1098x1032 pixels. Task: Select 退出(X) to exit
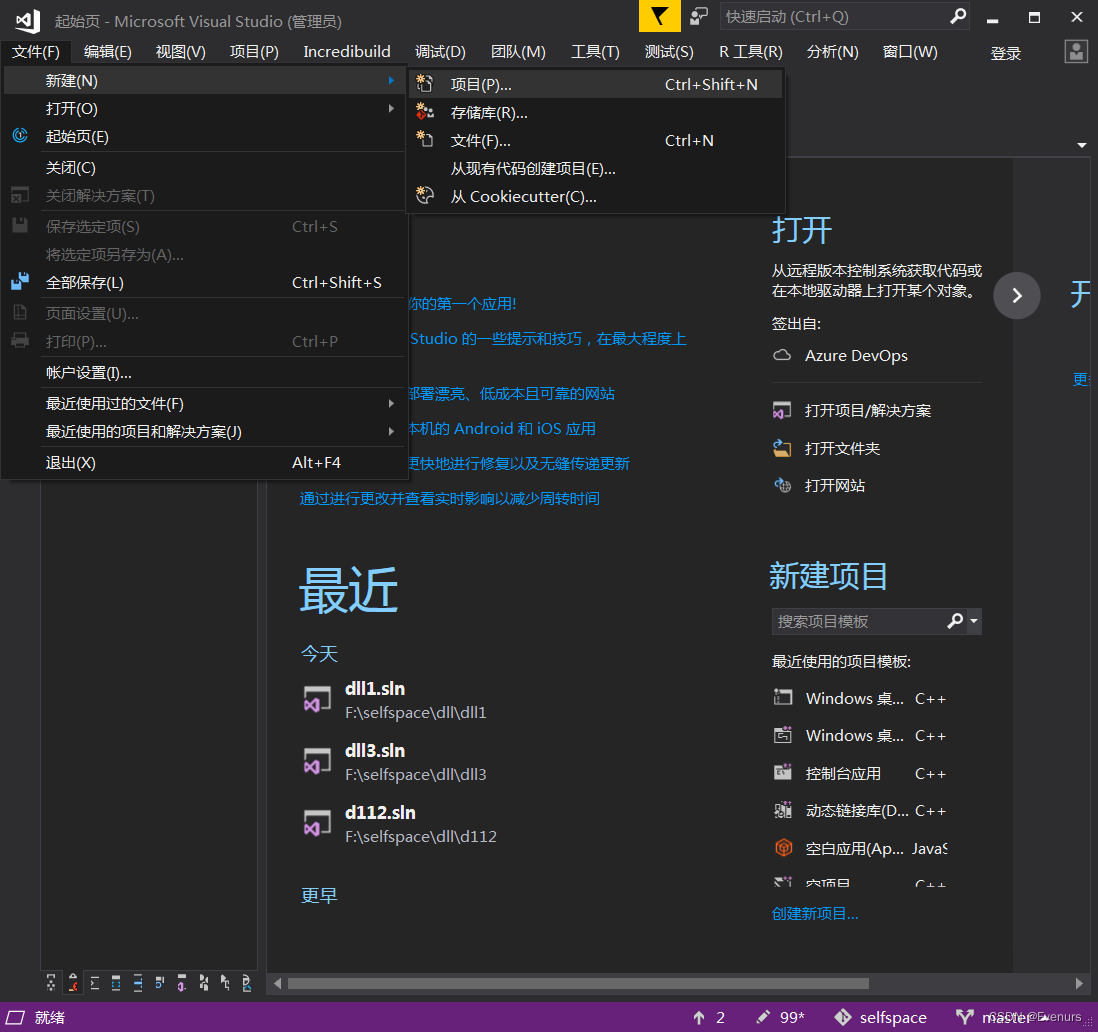204,462
